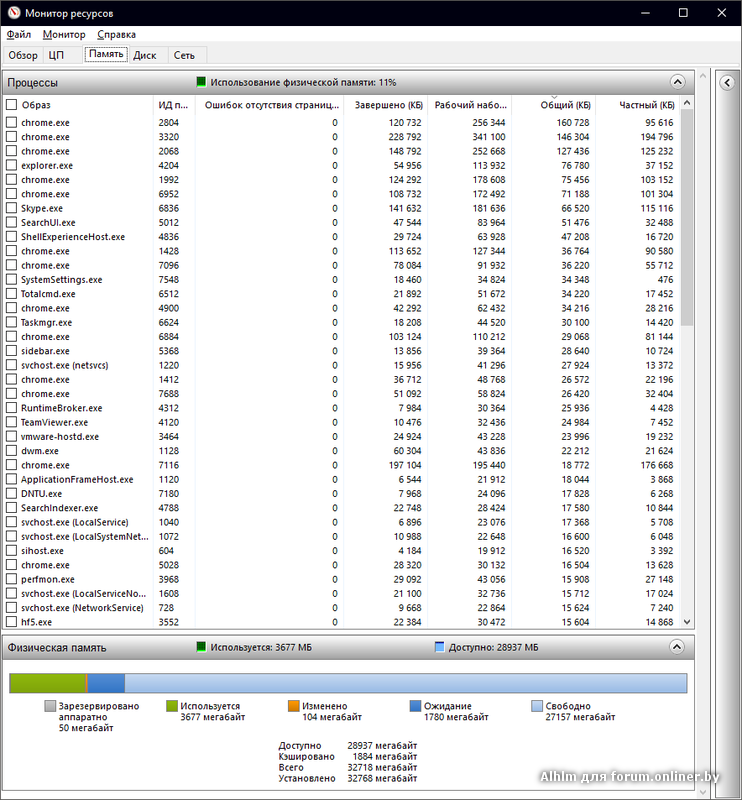The image size is (742, 800).
Task: Check the vmware-hostd.exe checkbox
Action: 11,437
